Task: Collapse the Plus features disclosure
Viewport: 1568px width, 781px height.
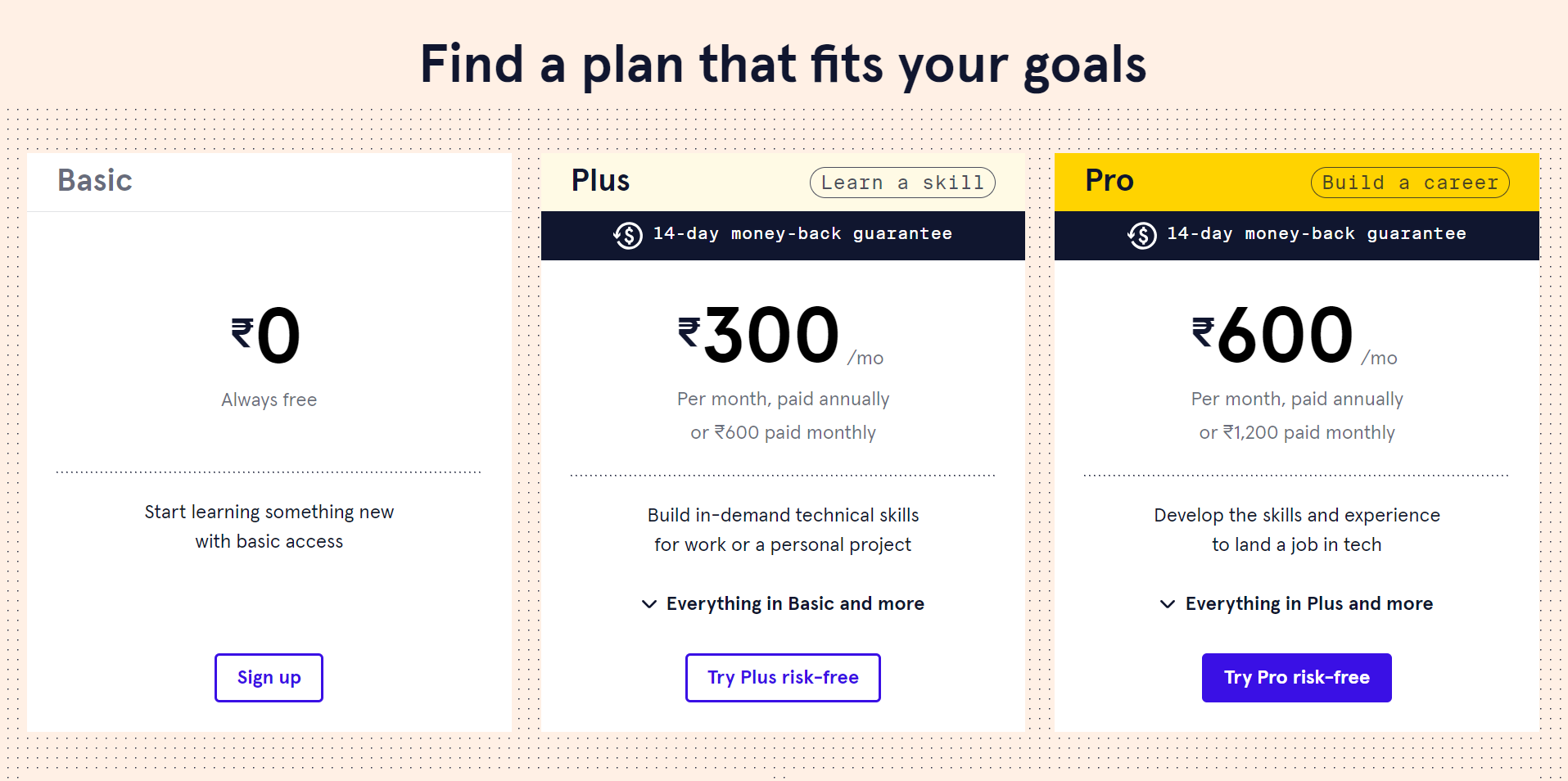Action: pos(783,604)
